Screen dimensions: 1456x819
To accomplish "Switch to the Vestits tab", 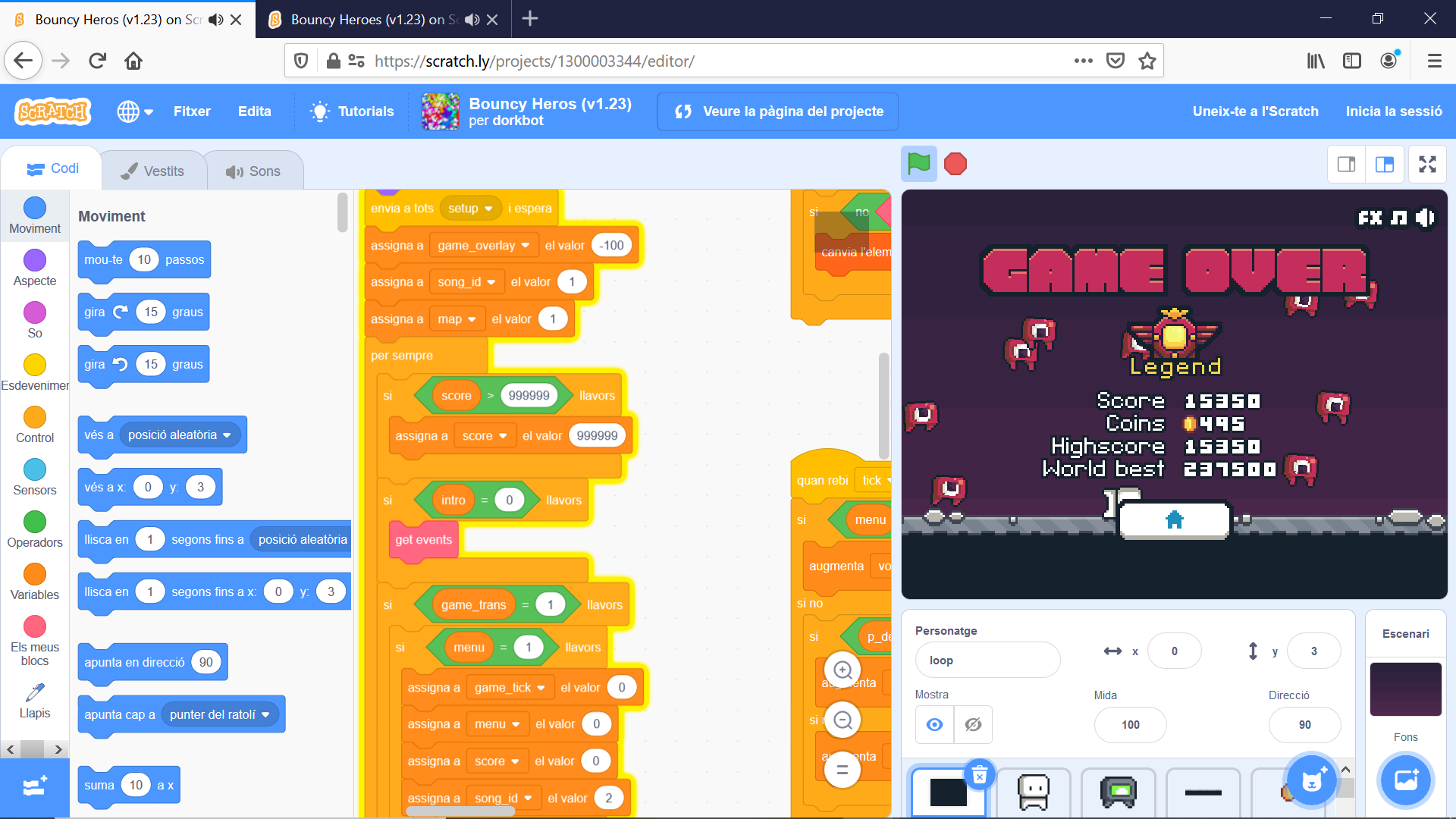I will coord(154,170).
